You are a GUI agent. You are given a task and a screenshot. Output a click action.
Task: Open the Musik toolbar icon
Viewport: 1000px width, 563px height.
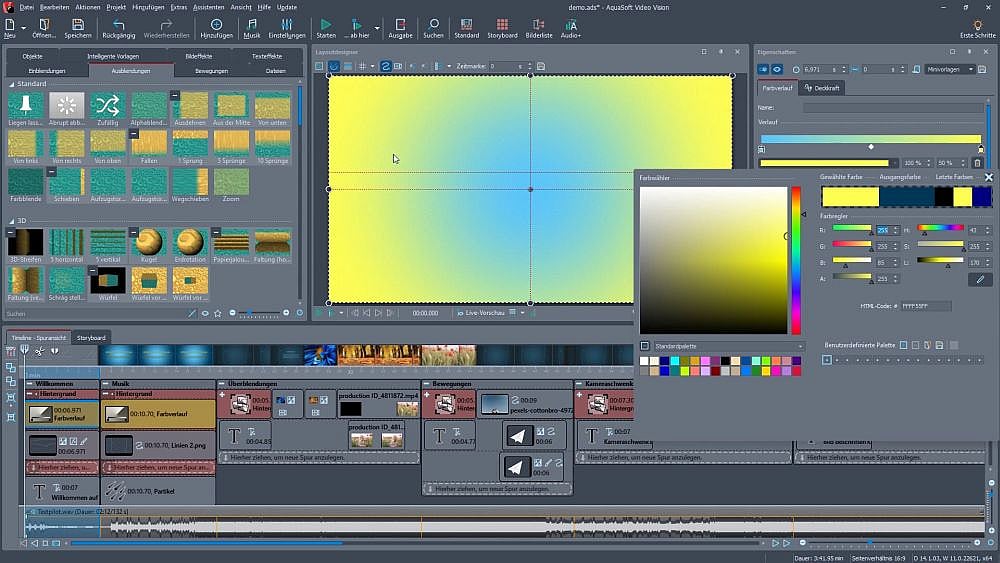(252, 24)
